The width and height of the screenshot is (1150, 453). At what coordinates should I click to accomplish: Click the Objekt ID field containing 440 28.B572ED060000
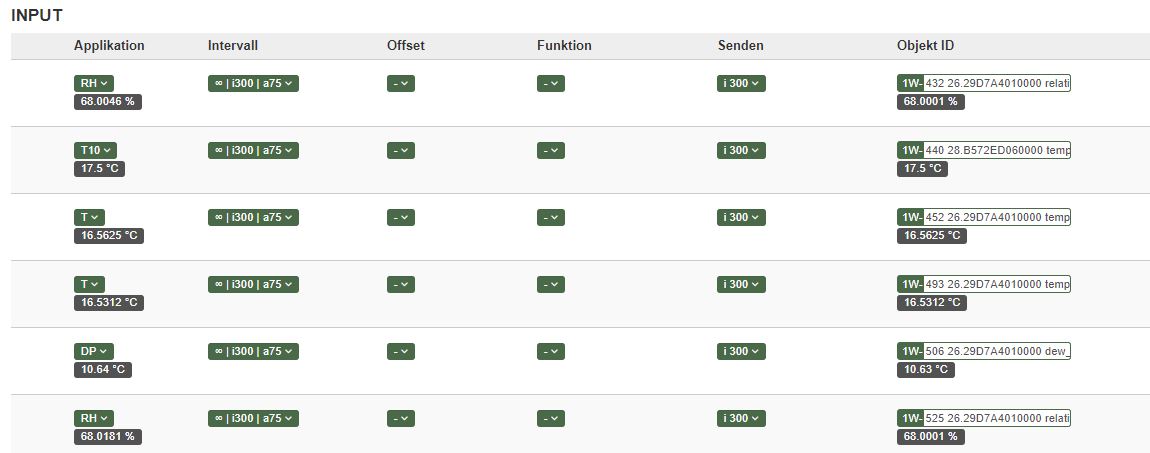pyautogui.click(x=997, y=150)
